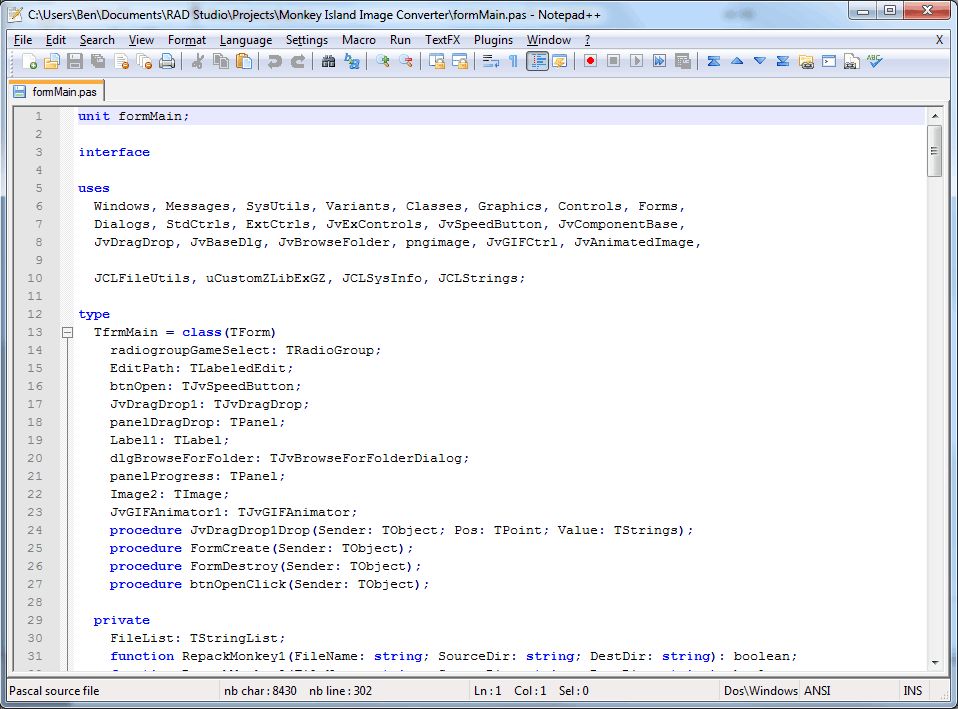This screenshot has width=958, height=709.
Task: Click the blue up-triangle toolbar icon
Action: point(737,61)
